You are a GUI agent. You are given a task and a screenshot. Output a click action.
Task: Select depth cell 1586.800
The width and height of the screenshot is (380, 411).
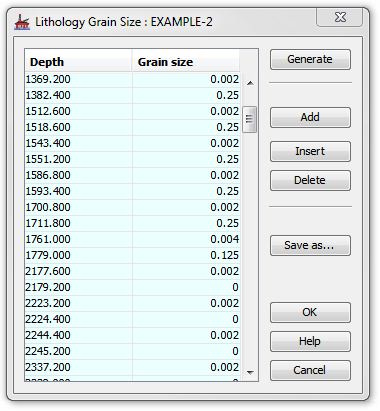79,175
